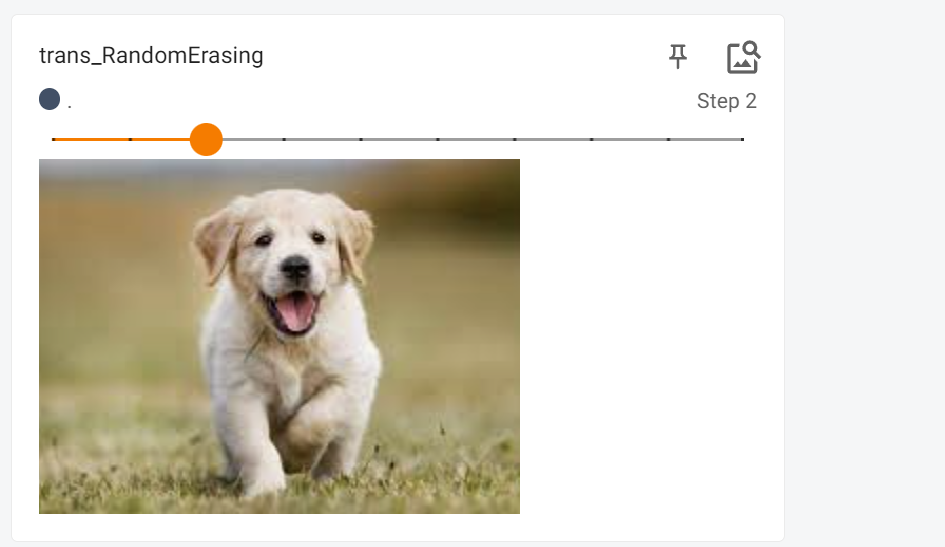945x547 pixels.
Task: Click the "Step 2" label
Action: tap(726, 101)
